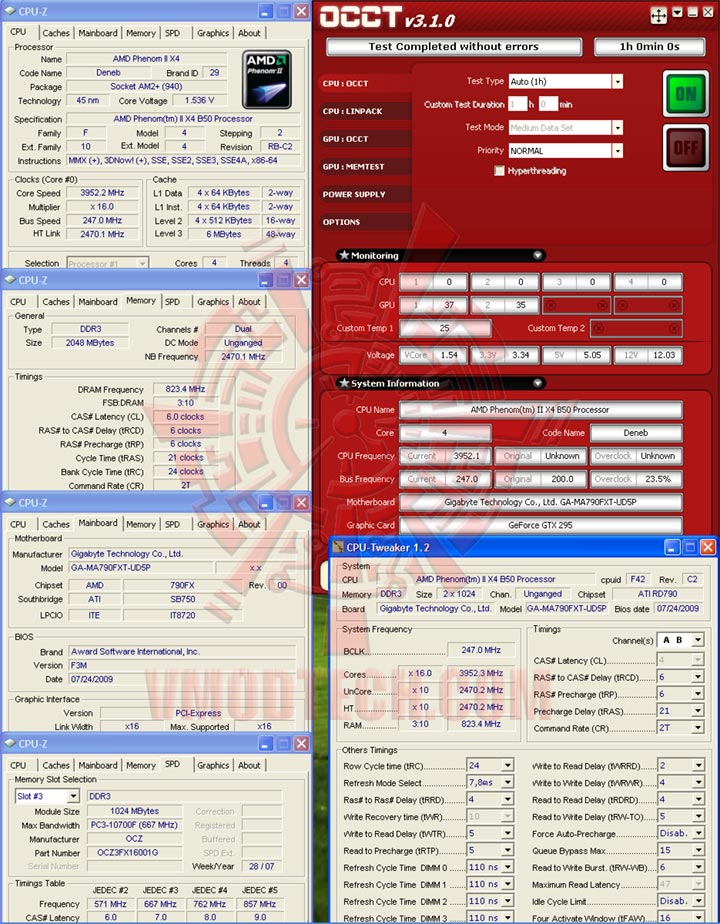The height and width of the screenshot is (924, 720).
Task: Enable the Hyperthreading checkbox
Action: [500, 171]
